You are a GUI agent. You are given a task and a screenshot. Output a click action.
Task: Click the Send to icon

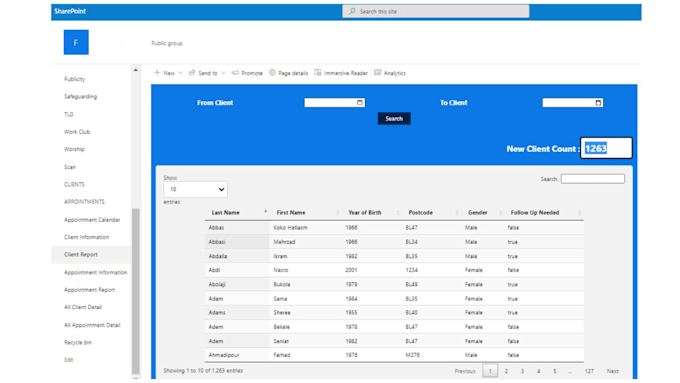[192, 73]
